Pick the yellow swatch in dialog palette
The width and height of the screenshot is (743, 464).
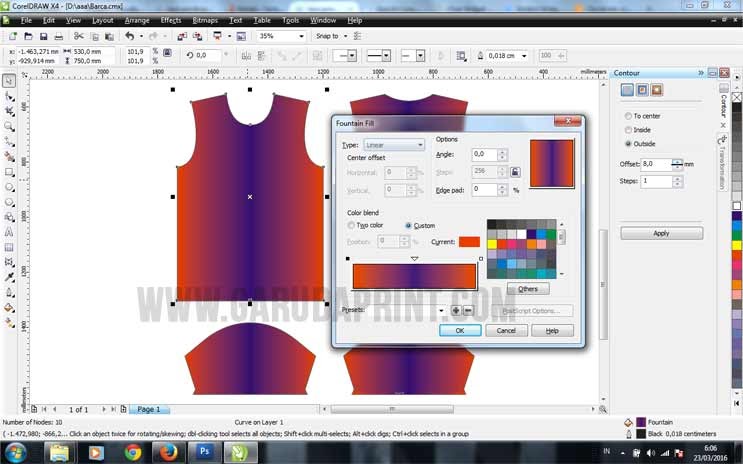tap(492, 244)
